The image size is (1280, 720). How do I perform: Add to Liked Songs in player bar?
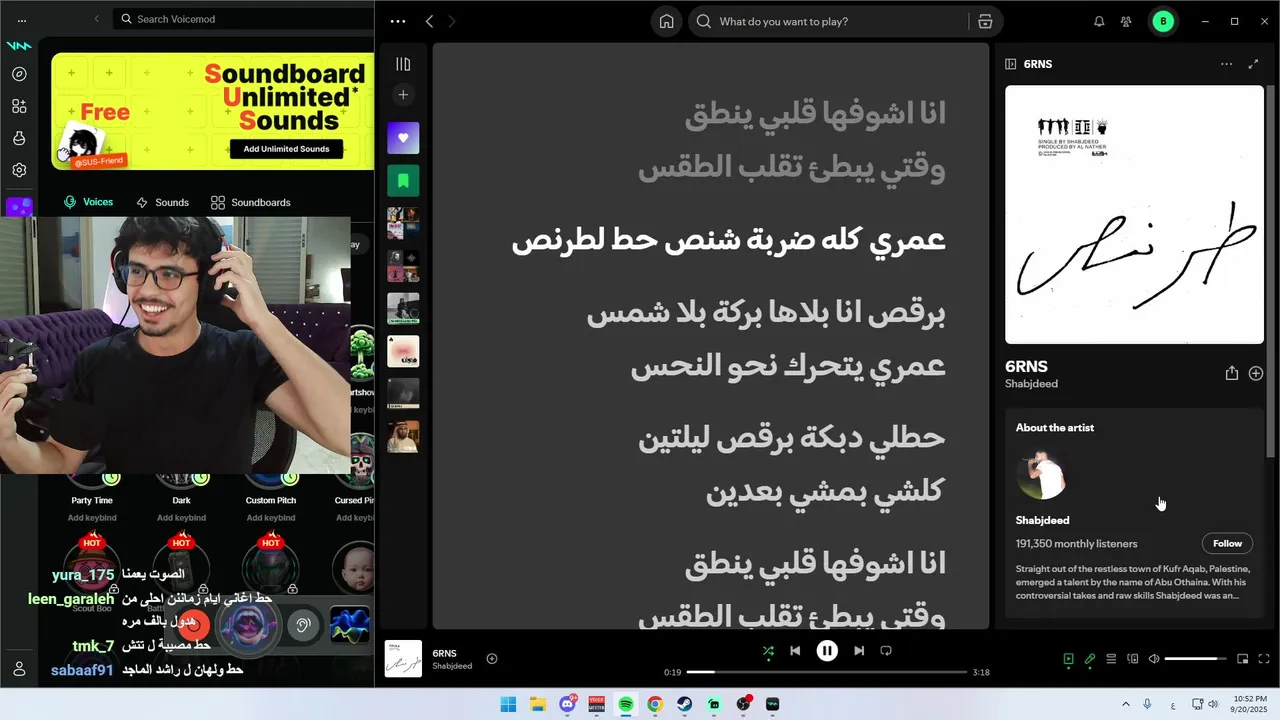tap(492, 658)
